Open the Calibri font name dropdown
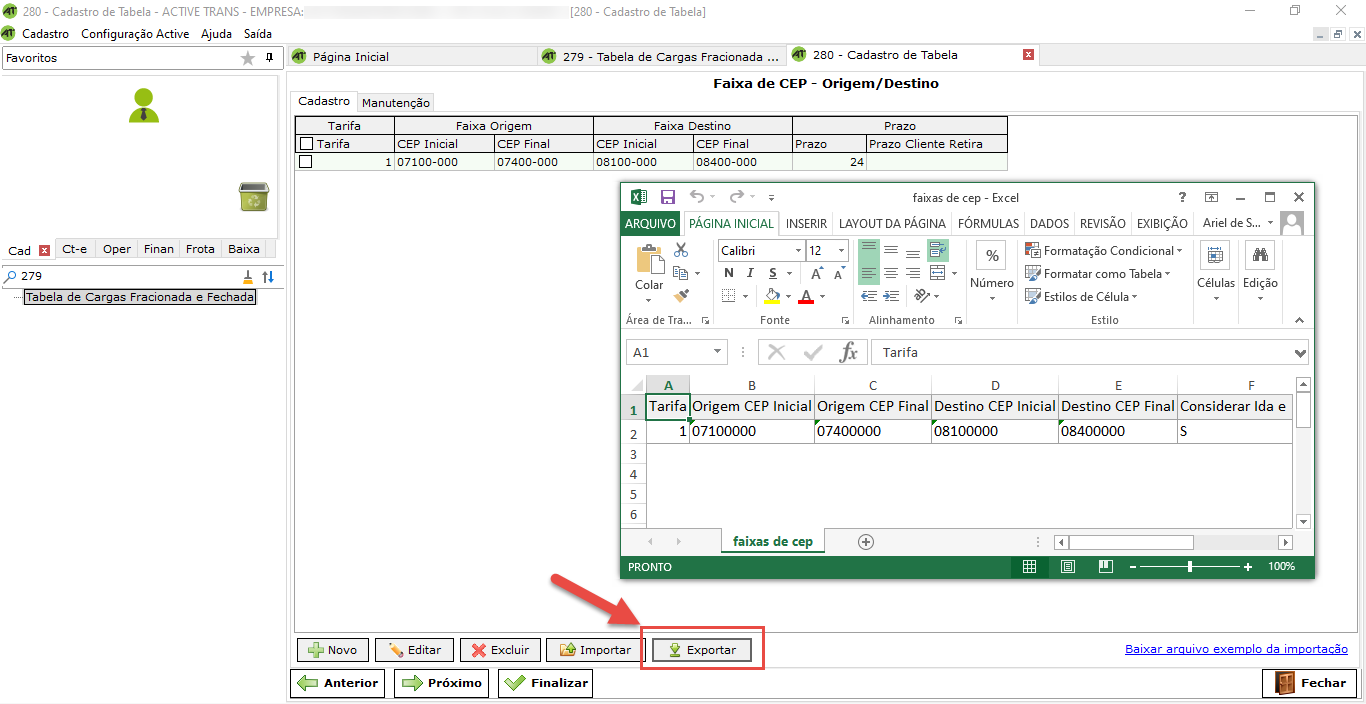Screen dimensions: 1366x704 (x=798, y=251)
